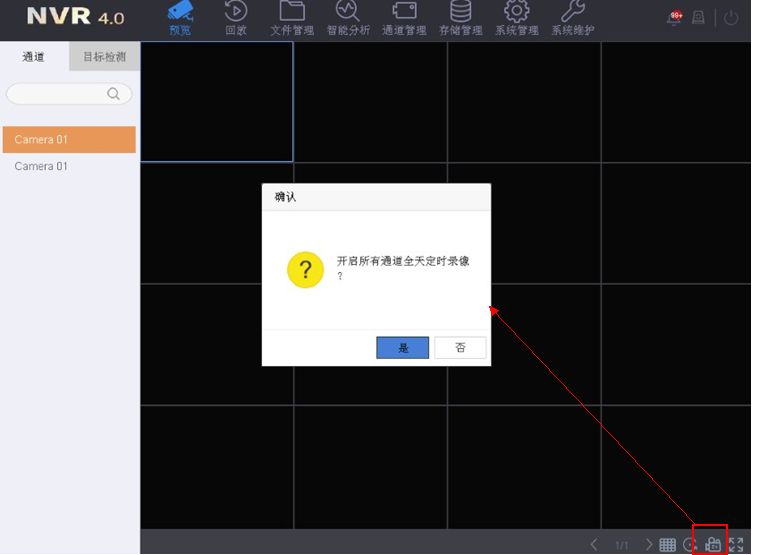
Task: Open 智能分析 smart analysis
Action: 348,18
